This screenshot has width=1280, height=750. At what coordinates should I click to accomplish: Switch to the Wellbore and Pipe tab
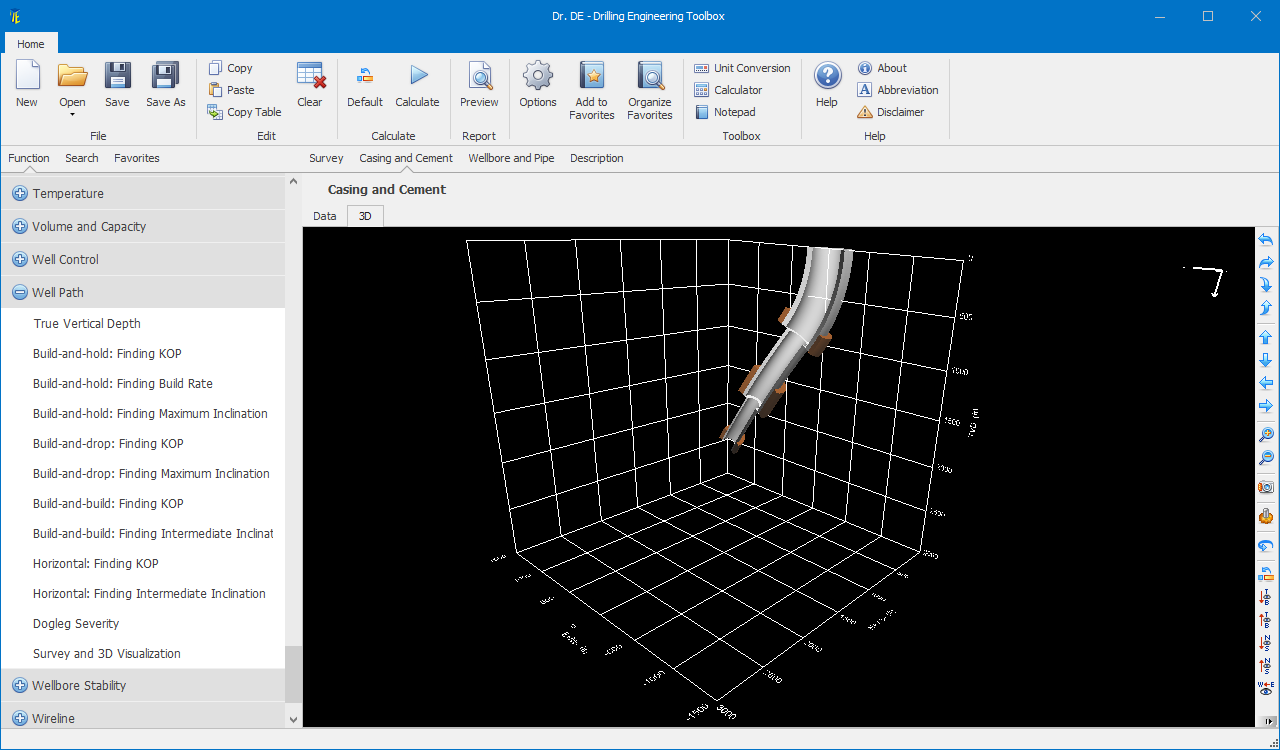pyautogui.click(x=511, y=158)
